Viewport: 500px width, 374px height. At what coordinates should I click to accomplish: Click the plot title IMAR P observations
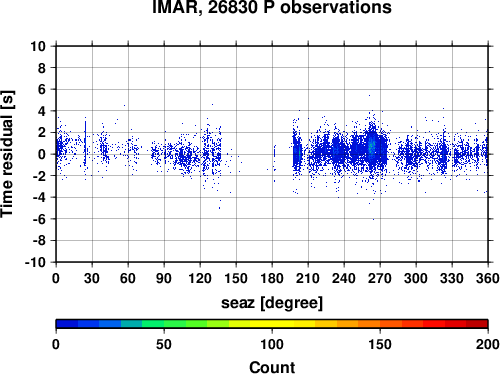[272, 7]
